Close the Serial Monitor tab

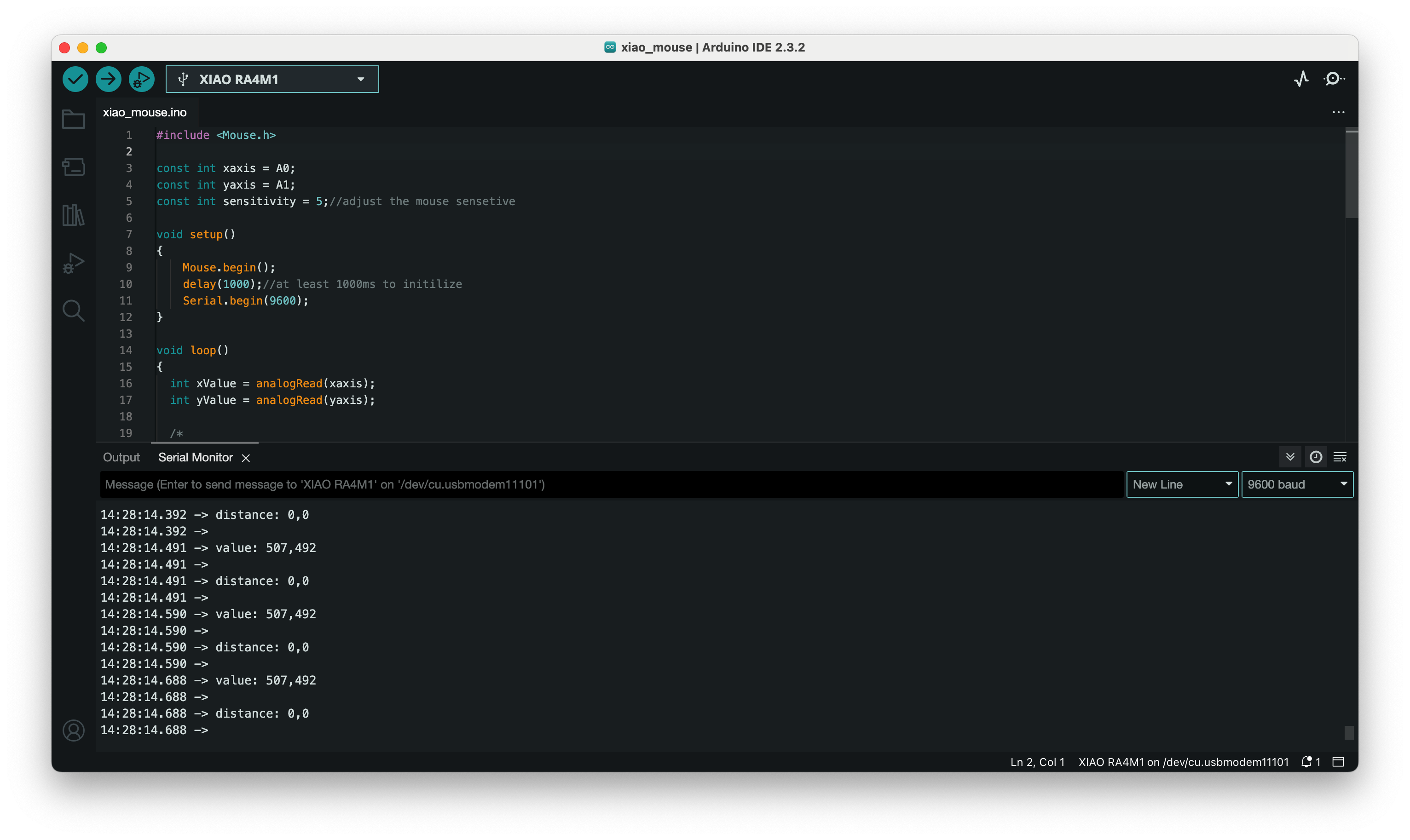click(246, 458)
